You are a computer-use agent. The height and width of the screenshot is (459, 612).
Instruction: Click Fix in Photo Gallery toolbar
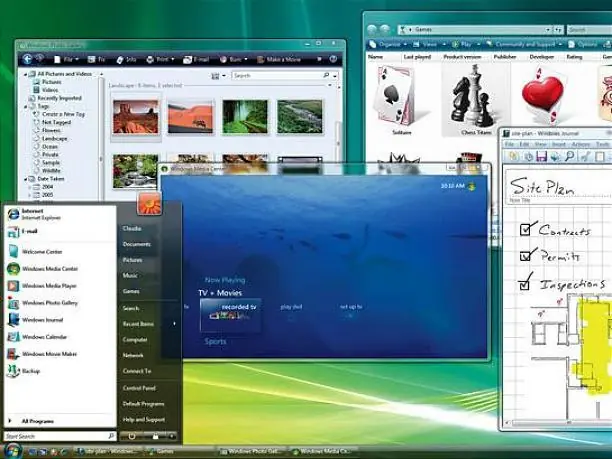point(96,59)
